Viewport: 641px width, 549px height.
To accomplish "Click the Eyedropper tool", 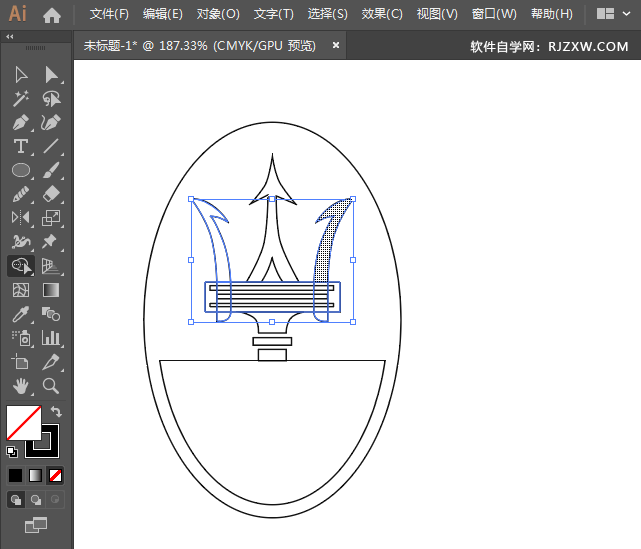I will [x=20, y=314].
